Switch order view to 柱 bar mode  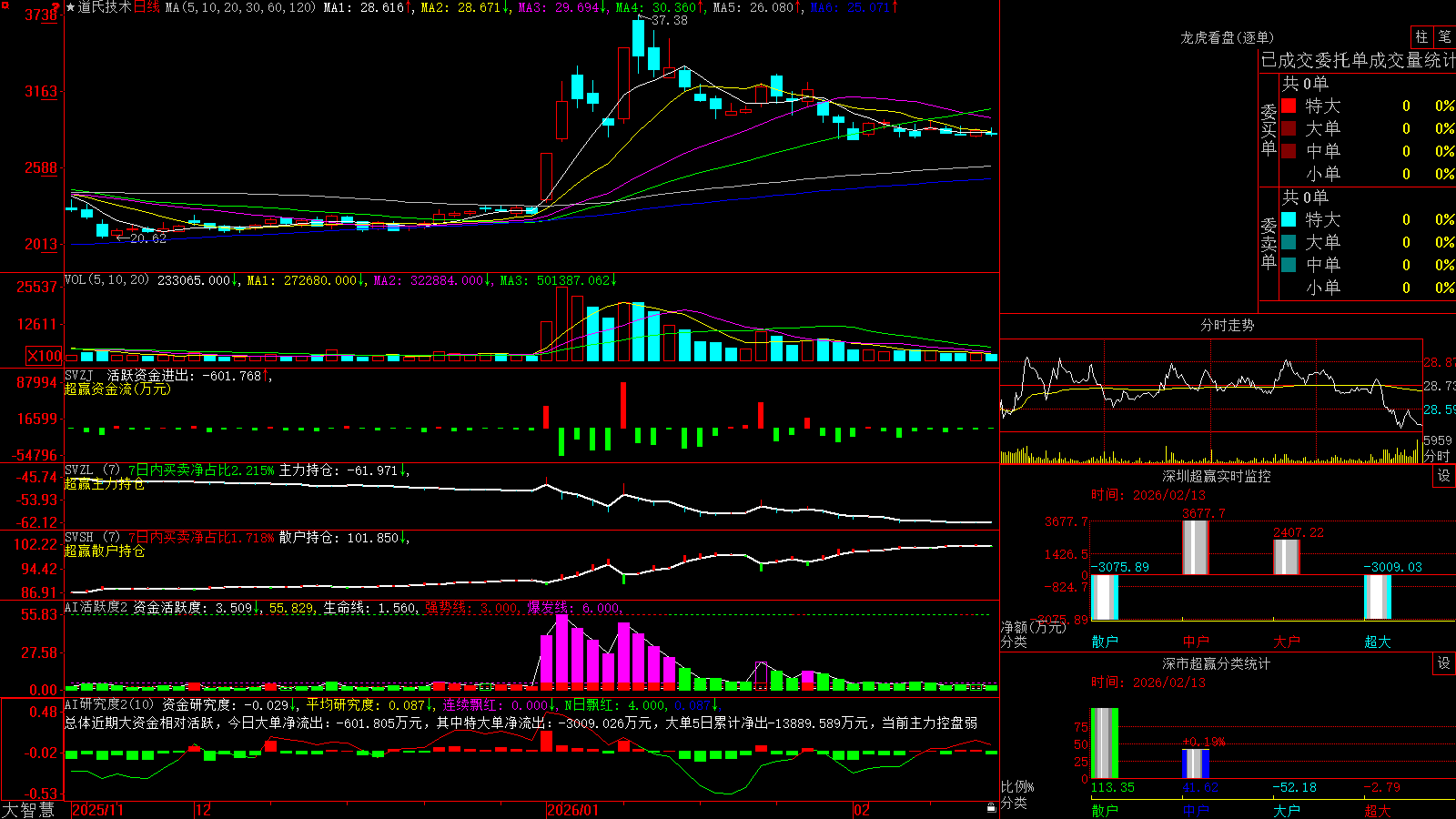click(x=1421, y=37)
